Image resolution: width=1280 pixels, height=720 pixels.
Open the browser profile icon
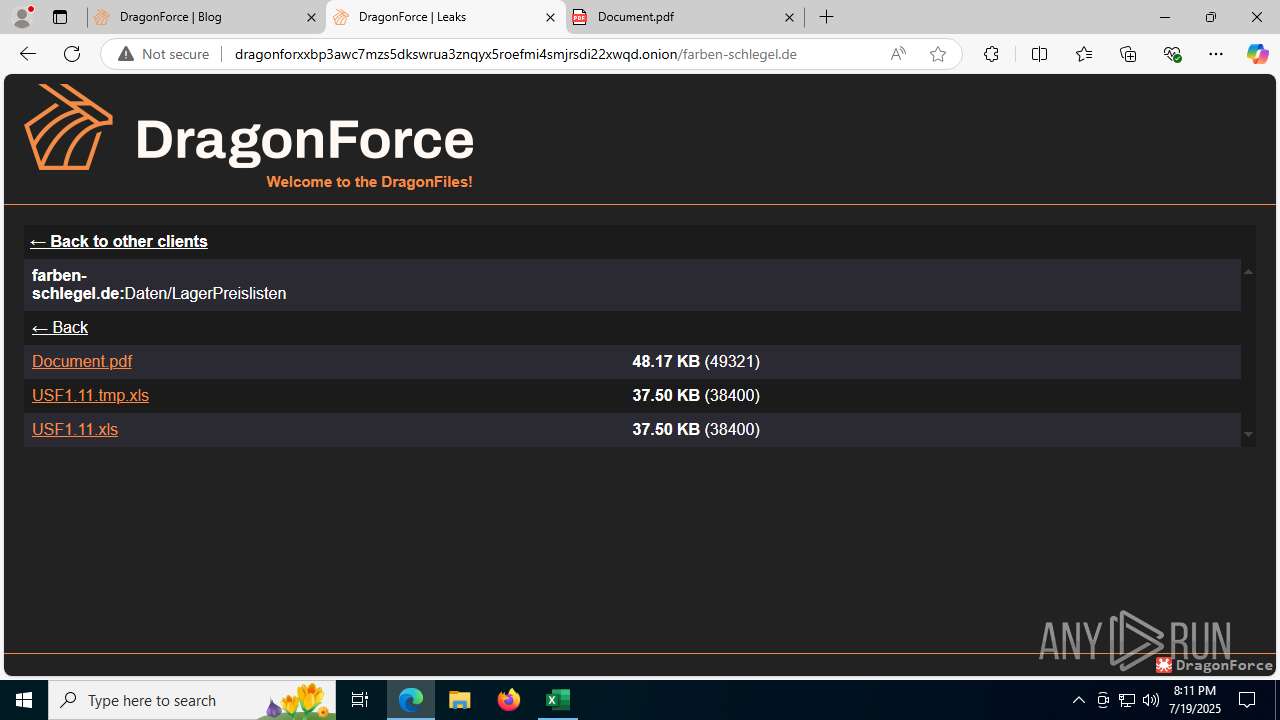click(x=22, y=17)
